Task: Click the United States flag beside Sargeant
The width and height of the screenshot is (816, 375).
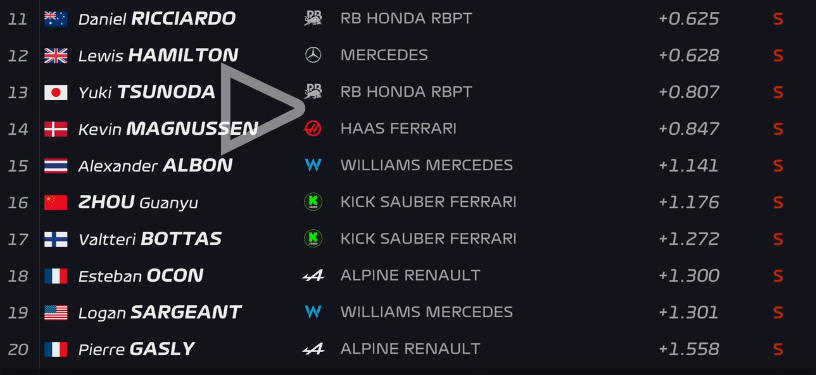Action: (56, 313)
